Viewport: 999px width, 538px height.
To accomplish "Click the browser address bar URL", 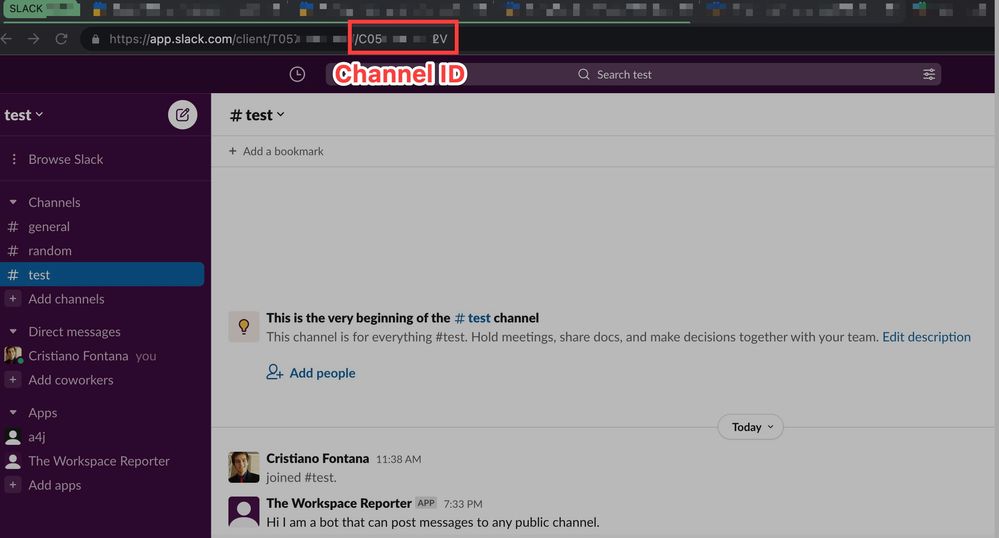I will pyautogui.click(x=278, y=39).
